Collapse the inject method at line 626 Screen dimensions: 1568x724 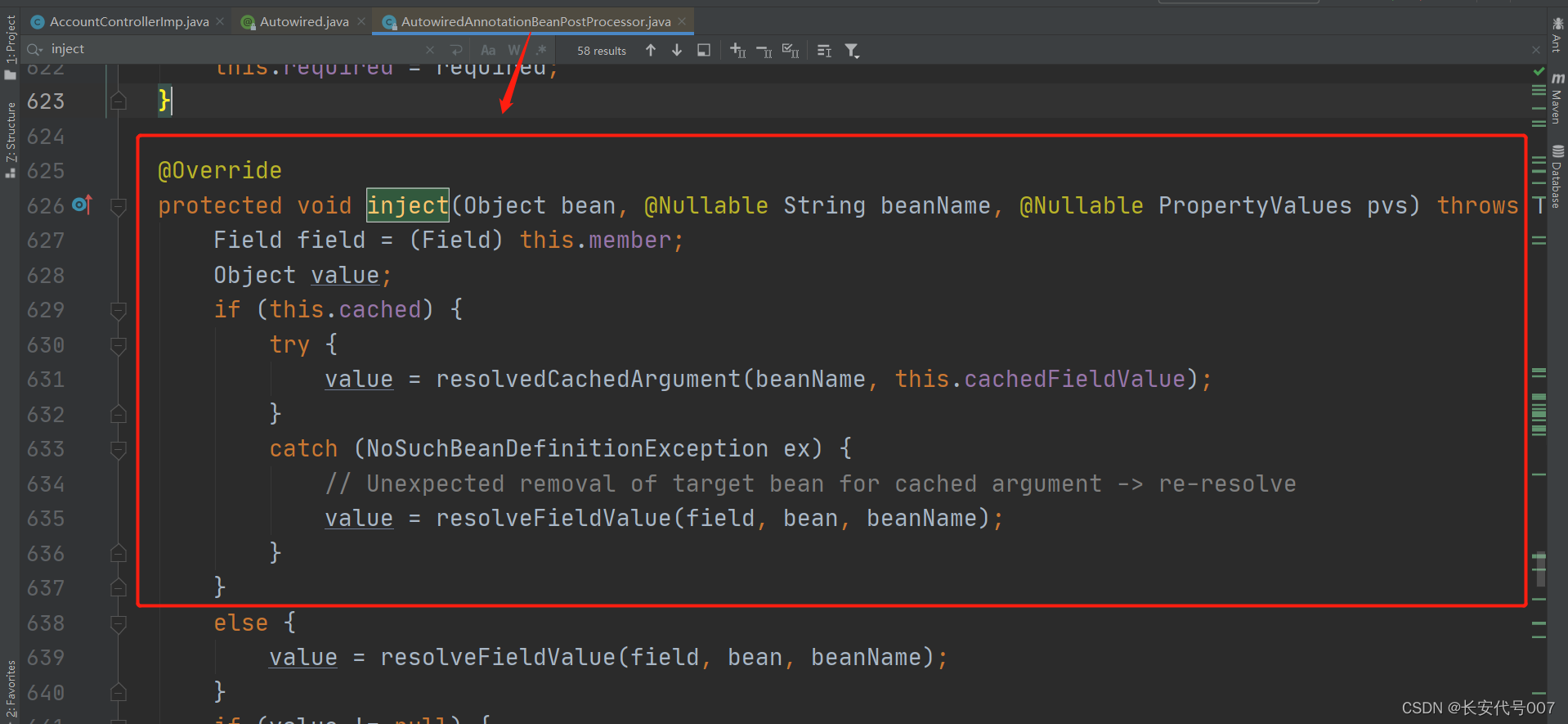[119, 206]
